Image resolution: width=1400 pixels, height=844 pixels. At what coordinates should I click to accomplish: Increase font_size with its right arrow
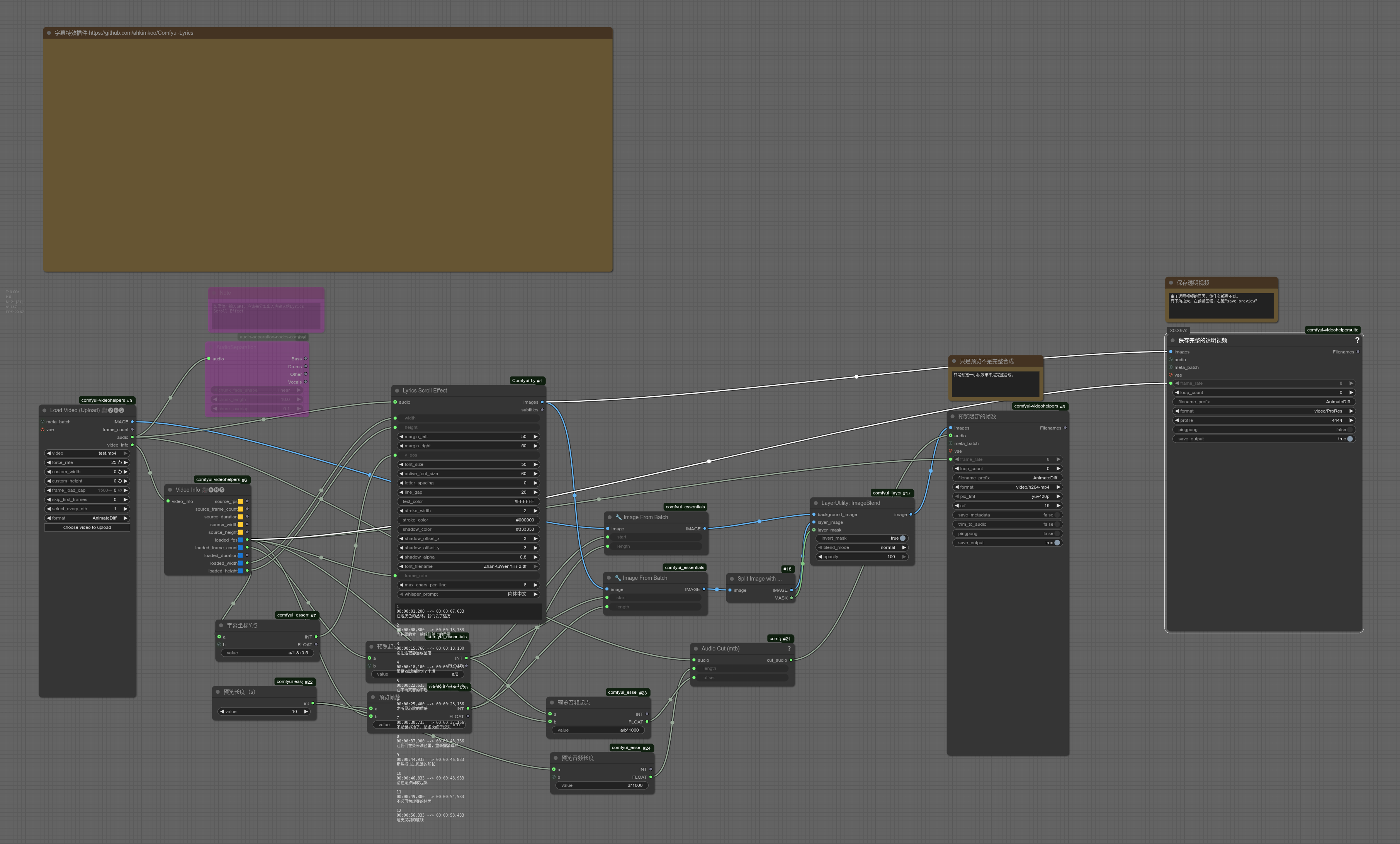pyautogui.click(x=535, y=465)
